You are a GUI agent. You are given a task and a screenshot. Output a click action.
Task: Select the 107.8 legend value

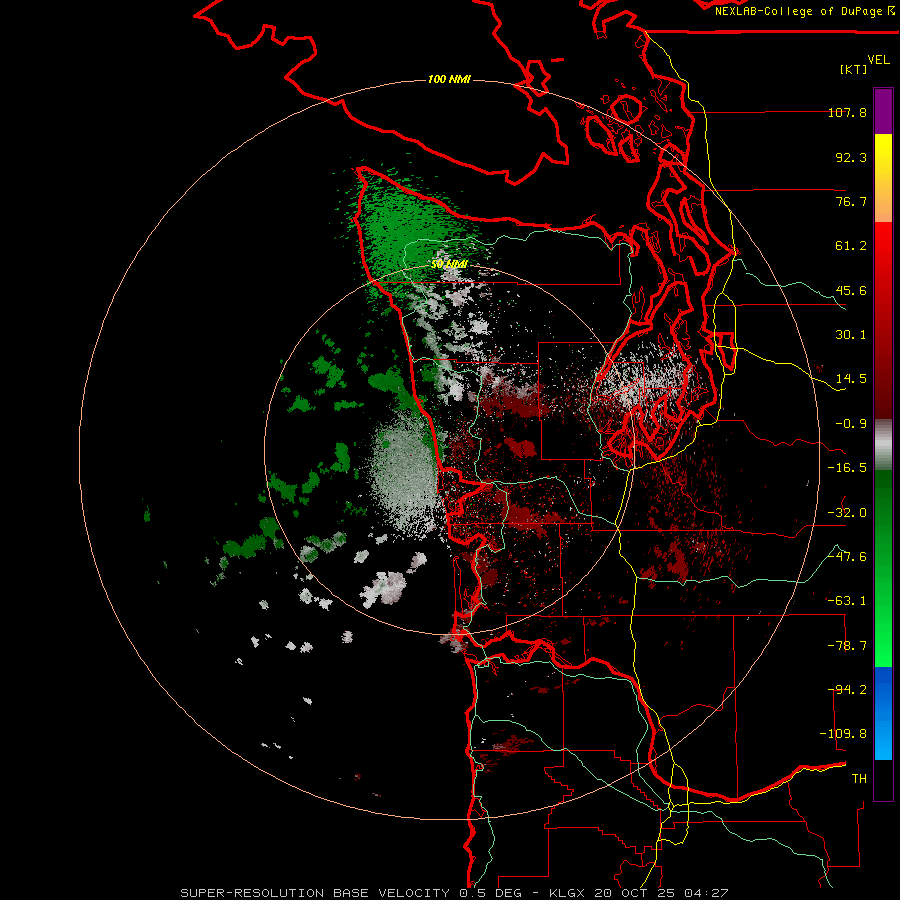point(847,112)
